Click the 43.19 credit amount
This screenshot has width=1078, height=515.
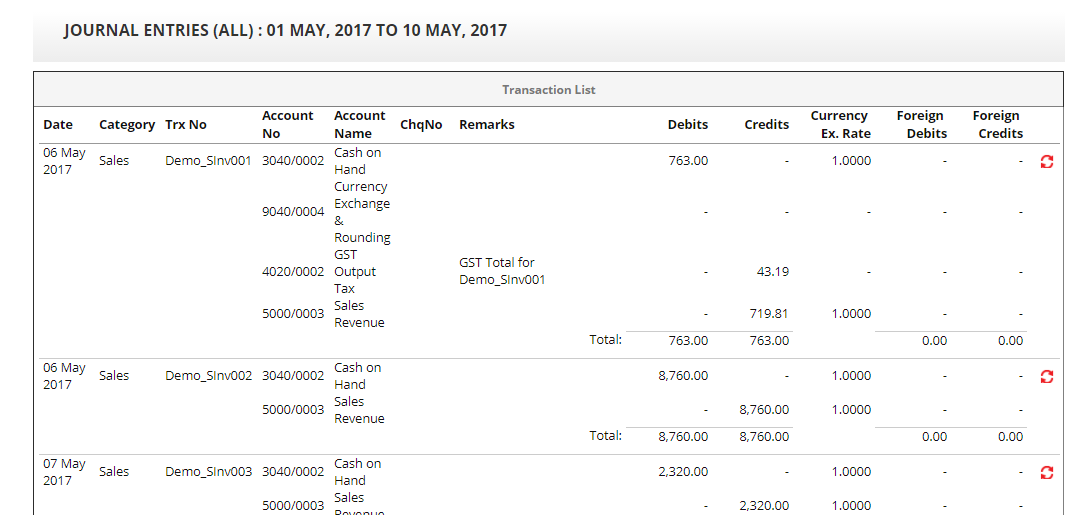(x=768, y=272)
